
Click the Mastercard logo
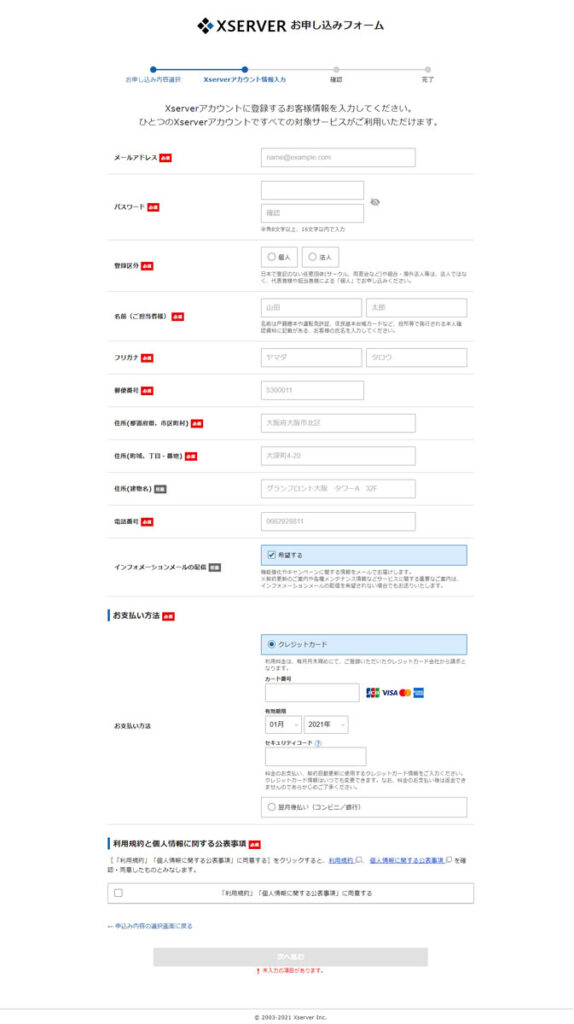pos(405,692)
